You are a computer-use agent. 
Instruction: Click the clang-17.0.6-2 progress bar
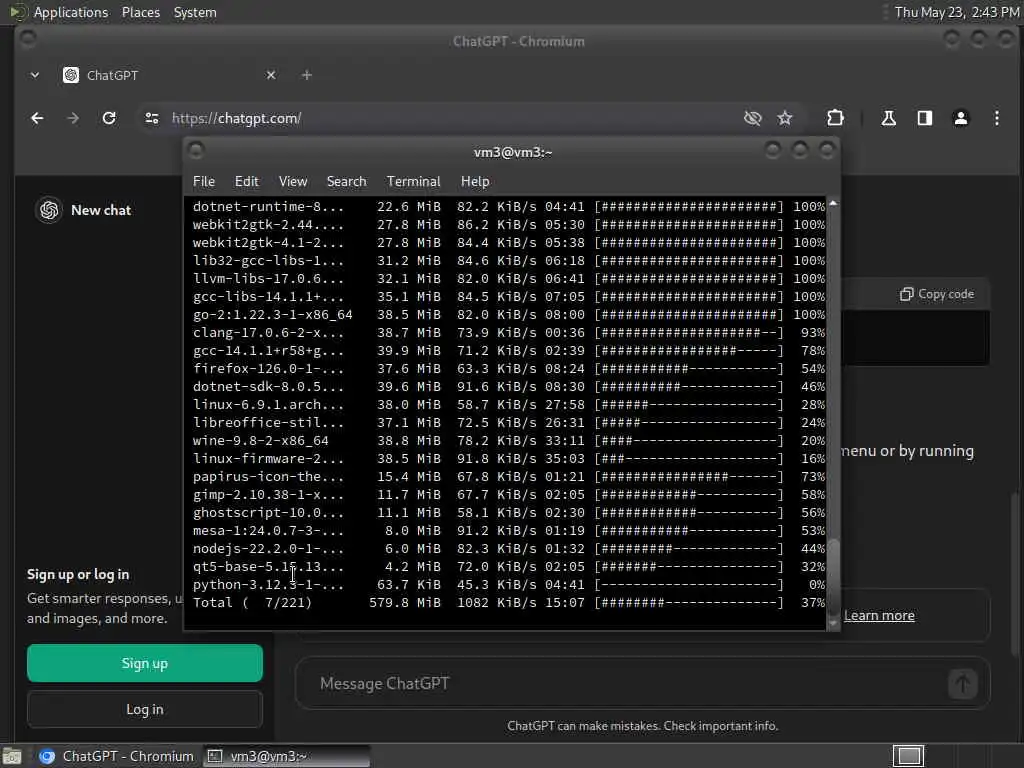(x=689, y=333)
